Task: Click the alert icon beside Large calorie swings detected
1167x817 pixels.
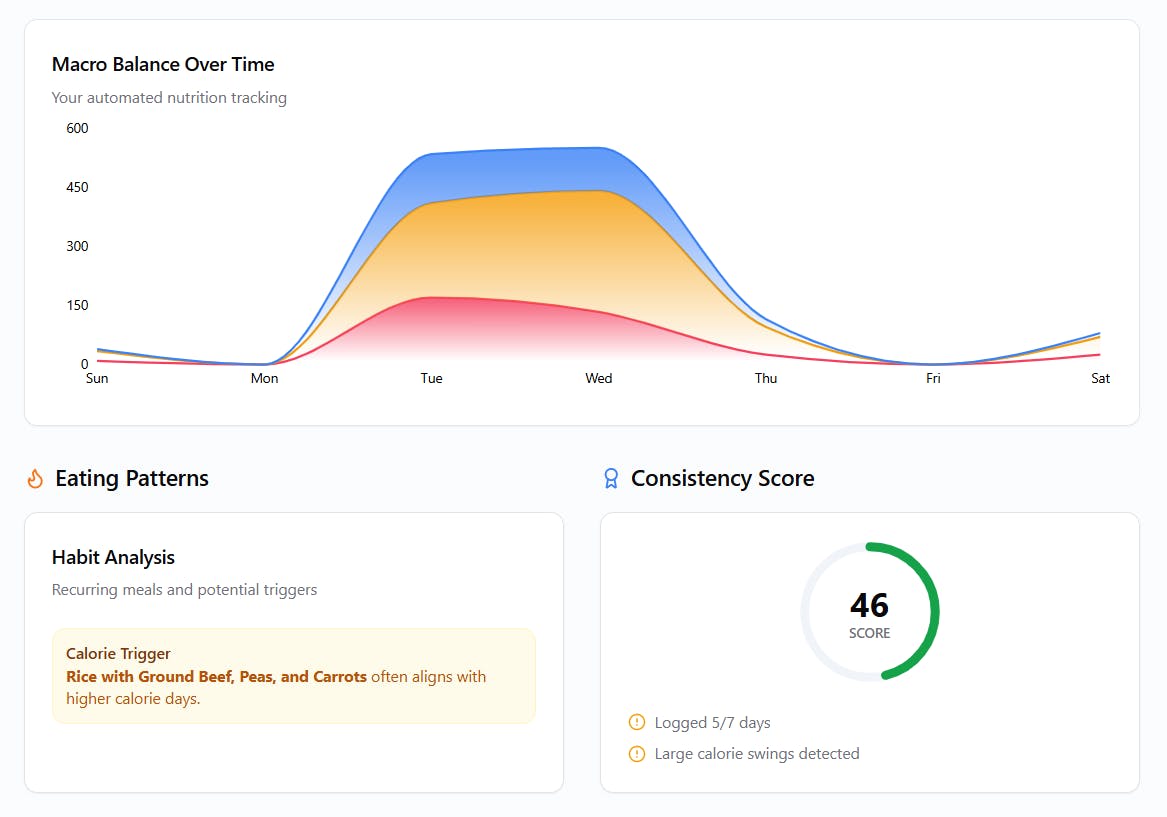Action: [637, 754]
